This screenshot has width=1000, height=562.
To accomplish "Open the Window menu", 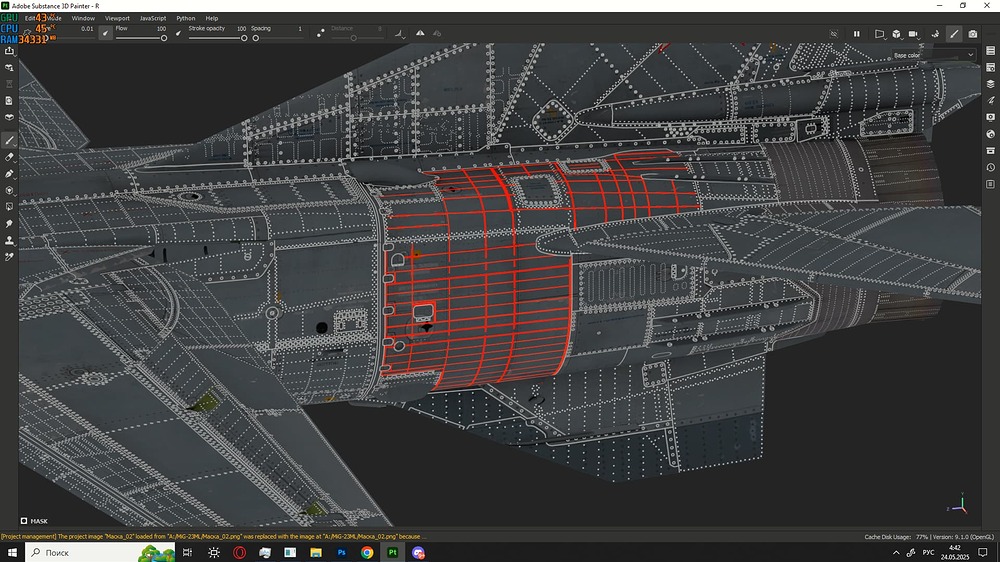I will pyautogui.click(x=83, y=18).
